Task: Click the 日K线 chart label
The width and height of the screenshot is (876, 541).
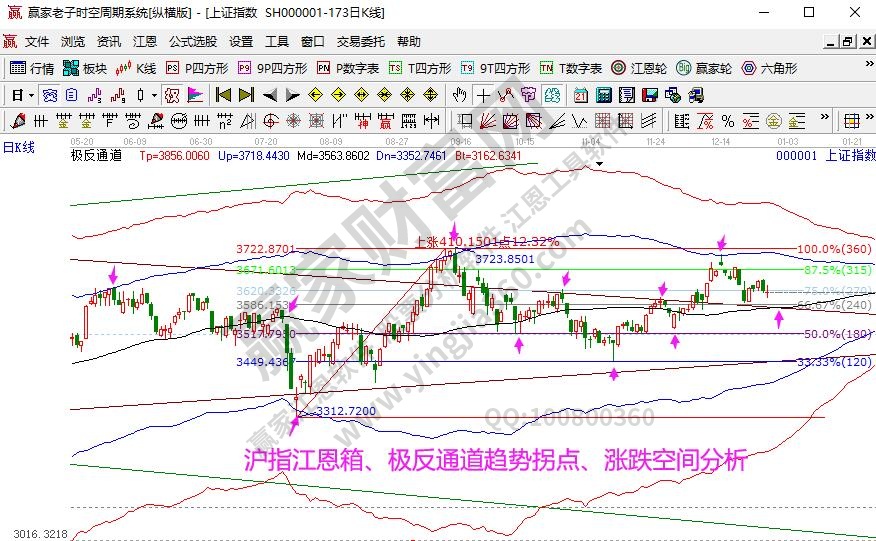Action: [x=18, y=147]
